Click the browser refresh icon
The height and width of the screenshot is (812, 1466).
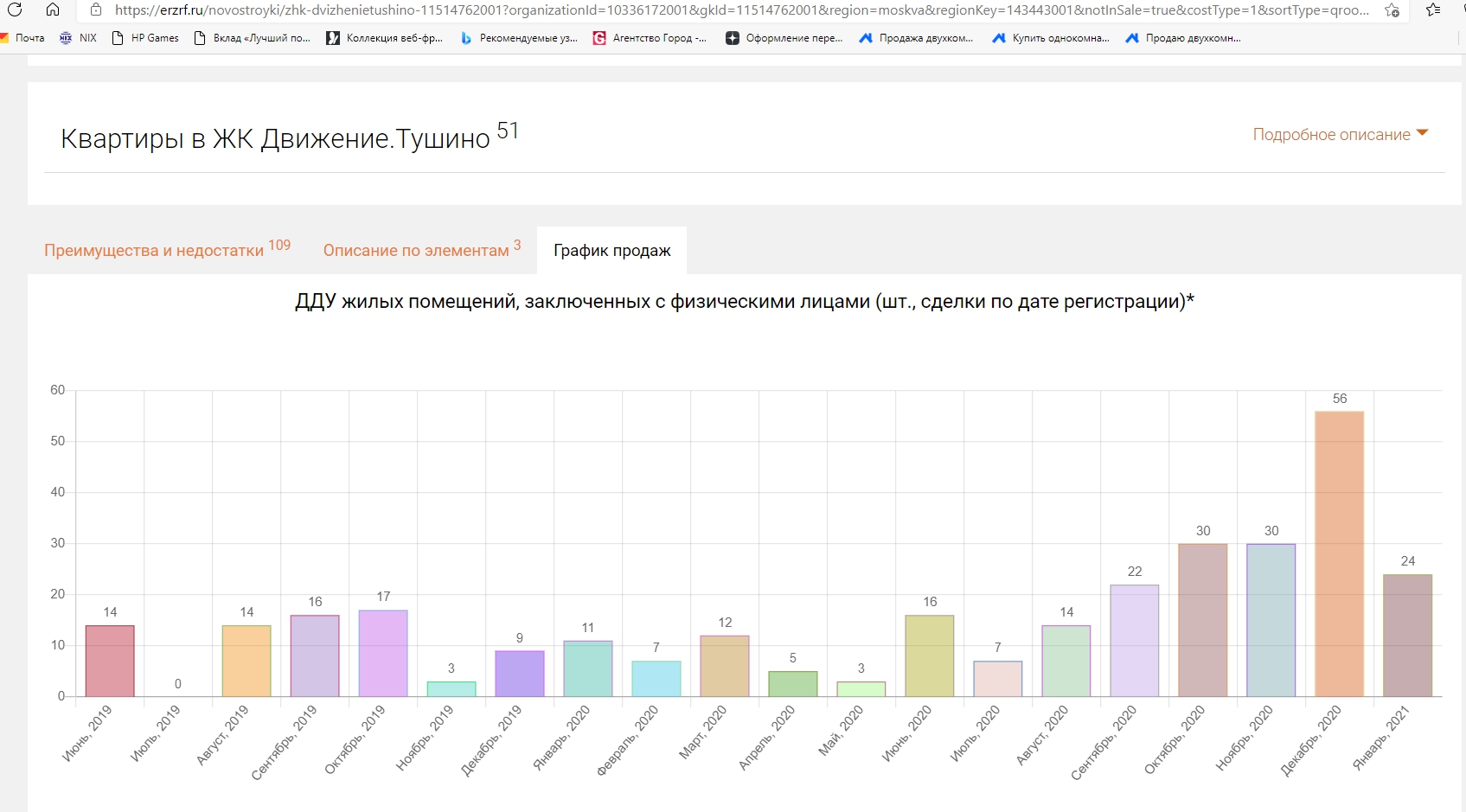15,10
